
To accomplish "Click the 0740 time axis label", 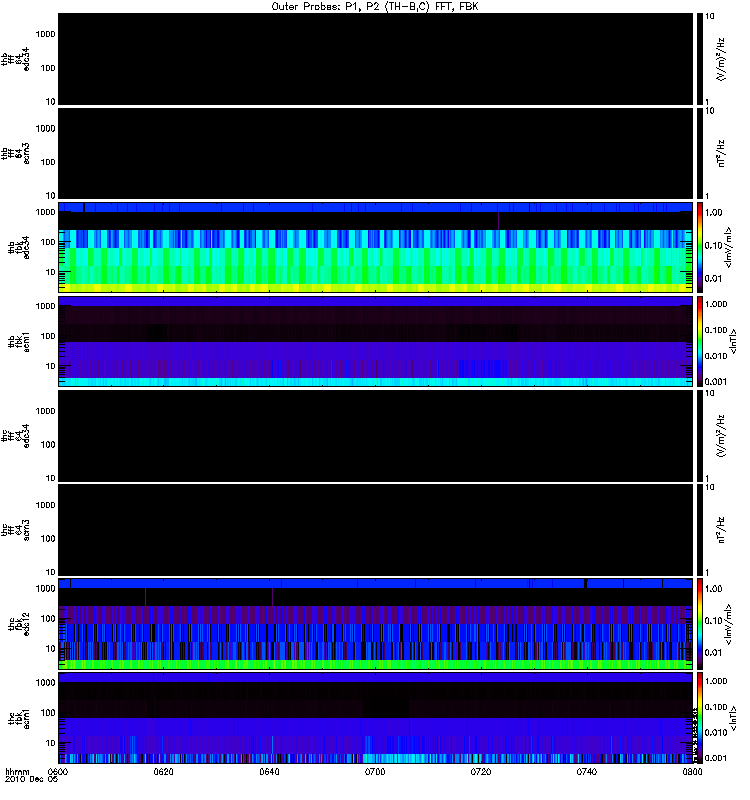I will [587, 771].
